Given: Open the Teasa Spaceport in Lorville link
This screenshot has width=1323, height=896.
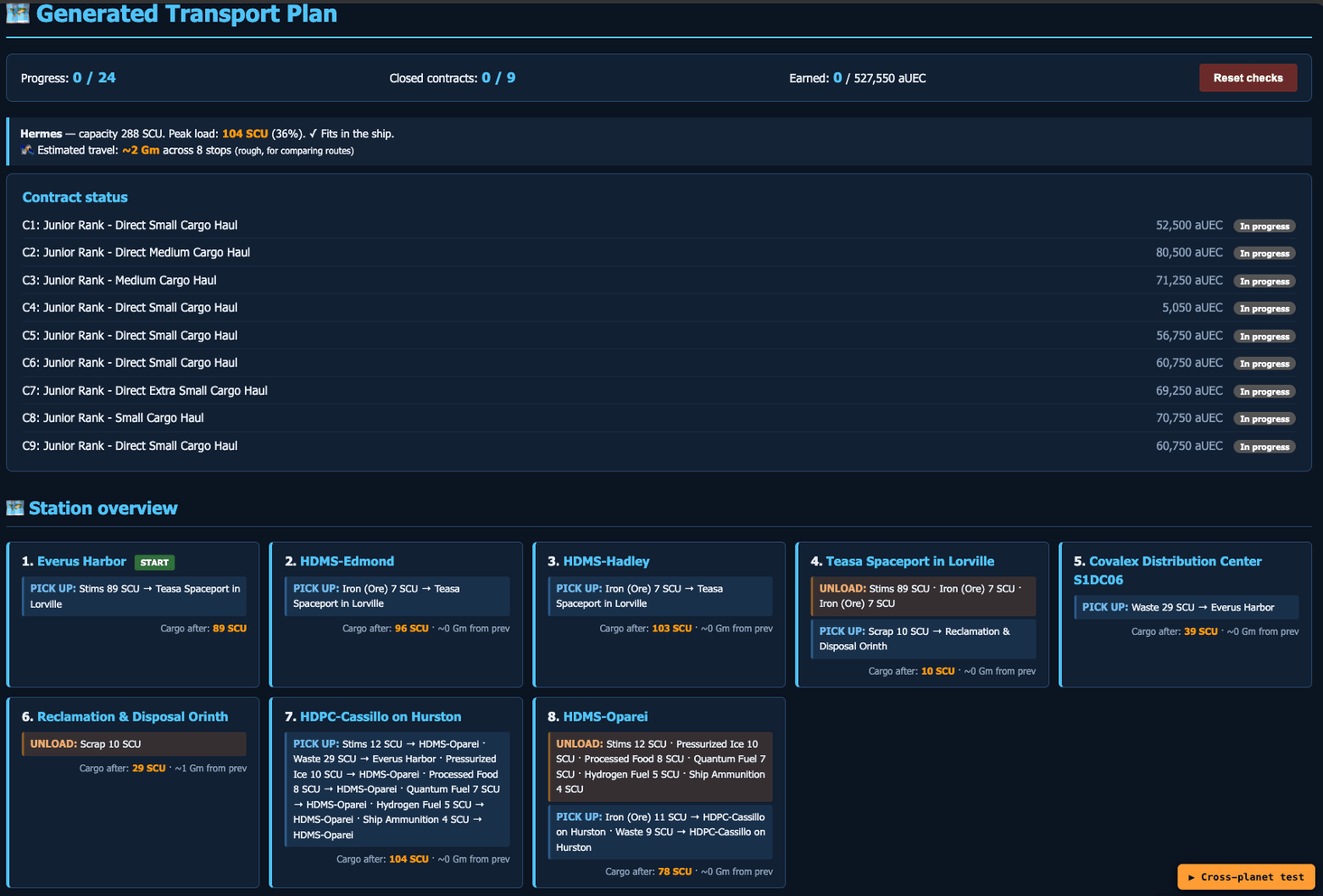Looking at the screenshot, I should pos(910,562).
